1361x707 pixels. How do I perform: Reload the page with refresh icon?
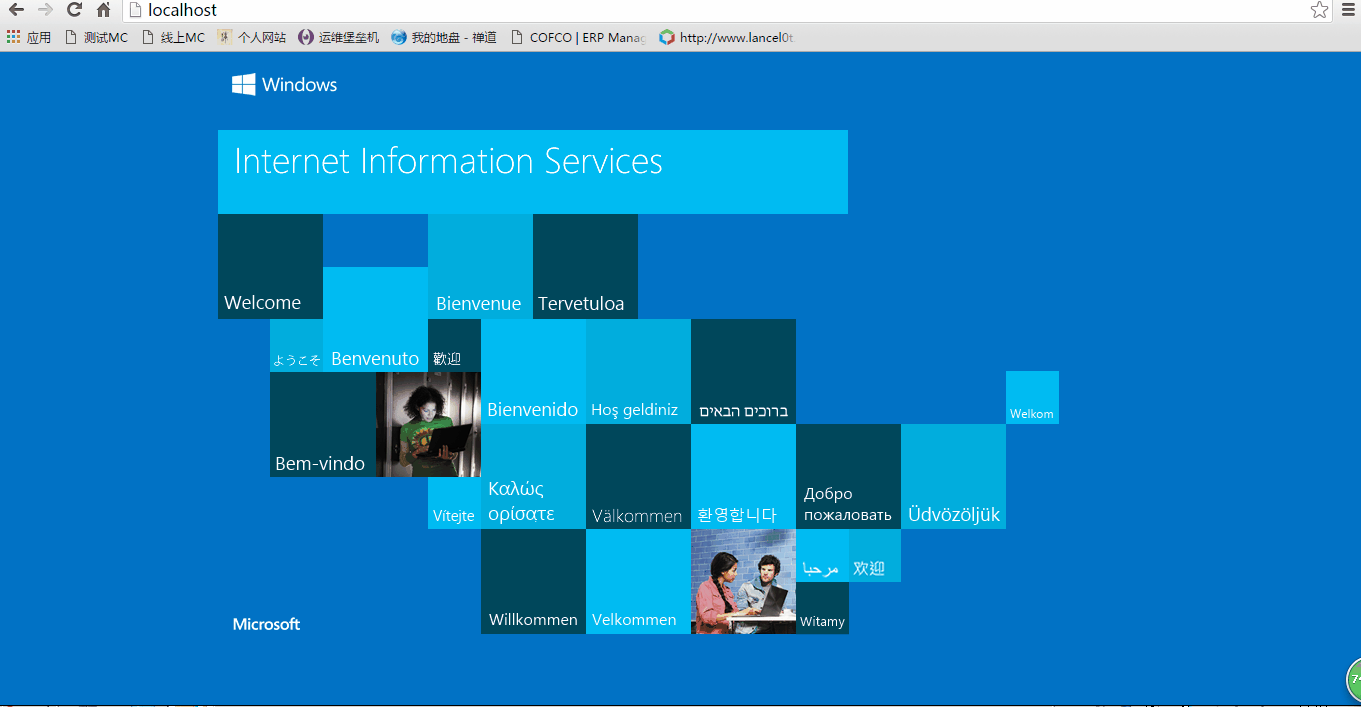[74, 10]
